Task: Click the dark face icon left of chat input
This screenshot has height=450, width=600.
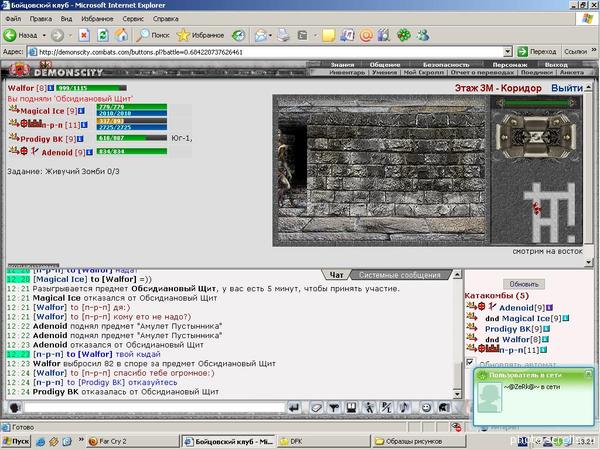Action: 15,408
